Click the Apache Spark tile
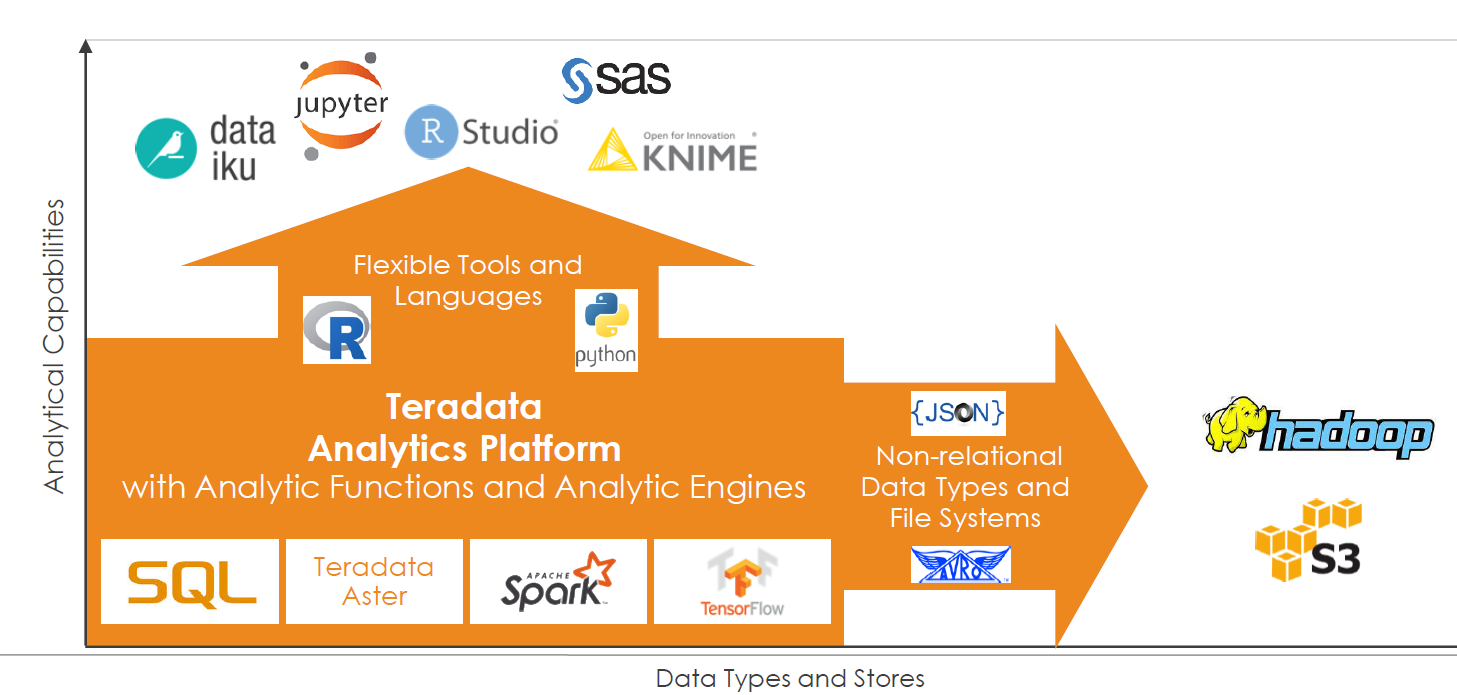The image size is (1457, 695). [558, 581]
